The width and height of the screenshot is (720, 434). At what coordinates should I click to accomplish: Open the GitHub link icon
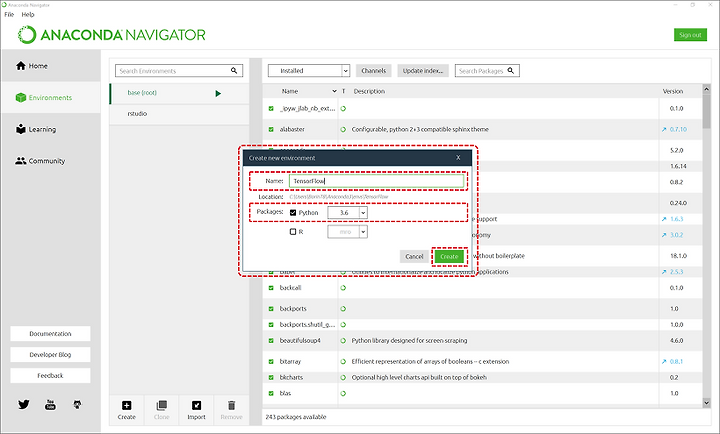pos(77,404)
